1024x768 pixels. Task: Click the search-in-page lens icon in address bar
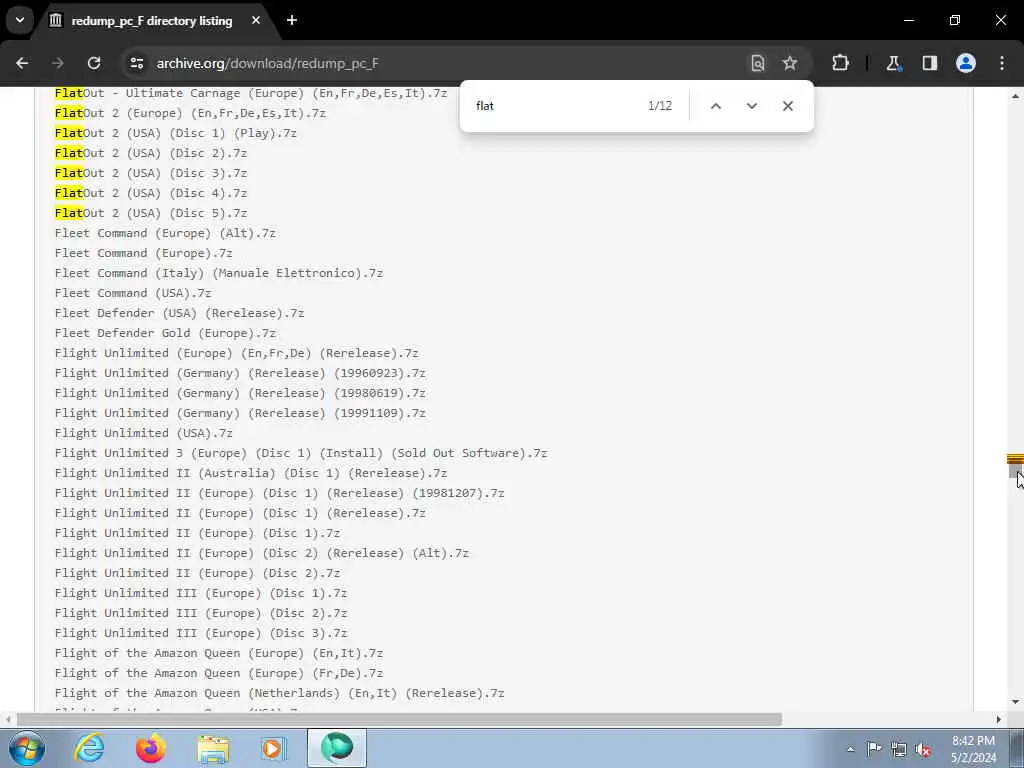click(758, 63)
